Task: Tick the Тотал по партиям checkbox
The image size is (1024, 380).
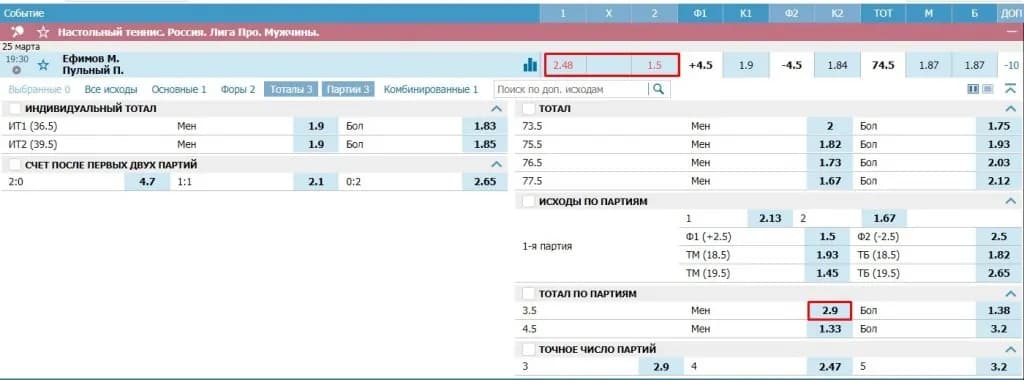Action: pos(528,294)
